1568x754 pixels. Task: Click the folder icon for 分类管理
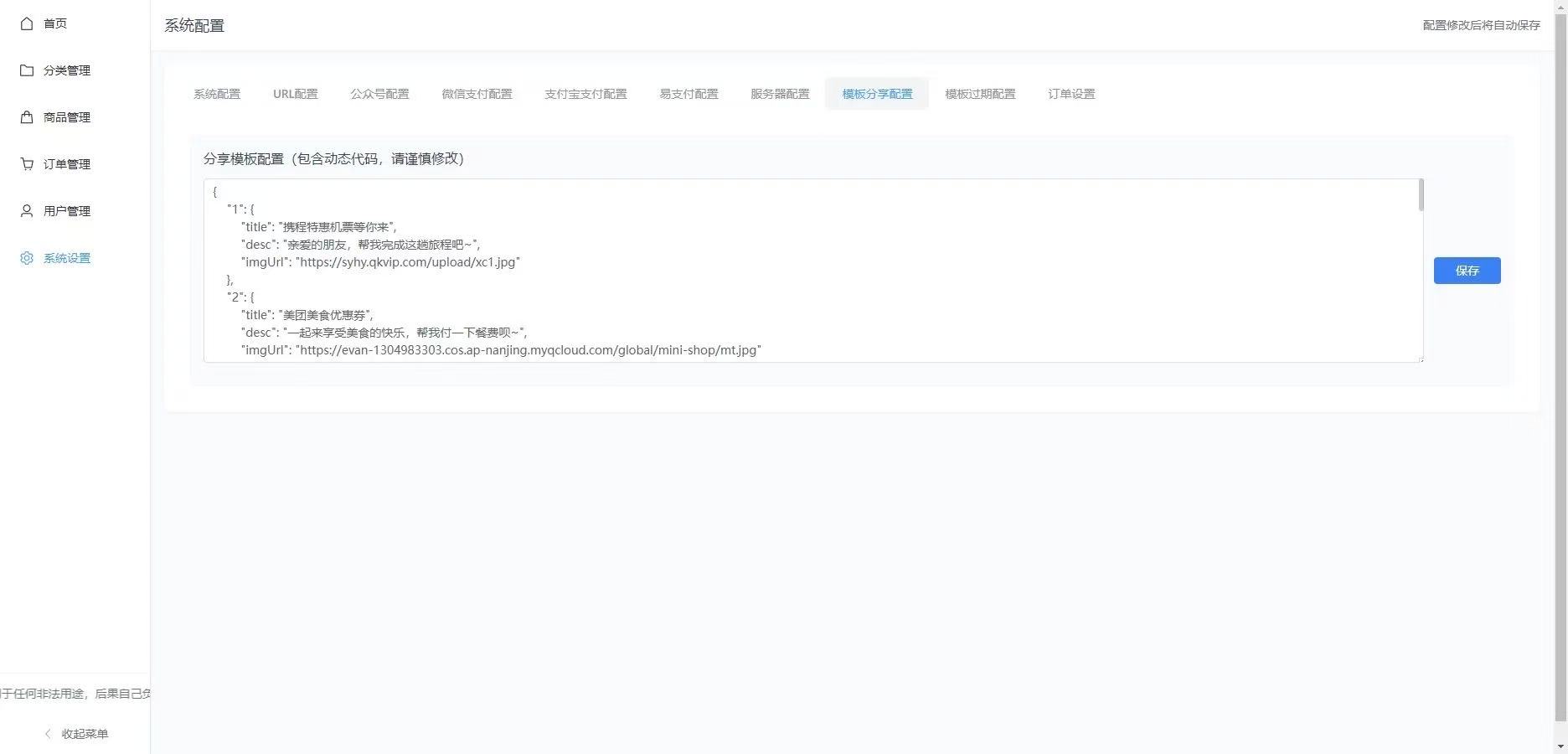27,70
